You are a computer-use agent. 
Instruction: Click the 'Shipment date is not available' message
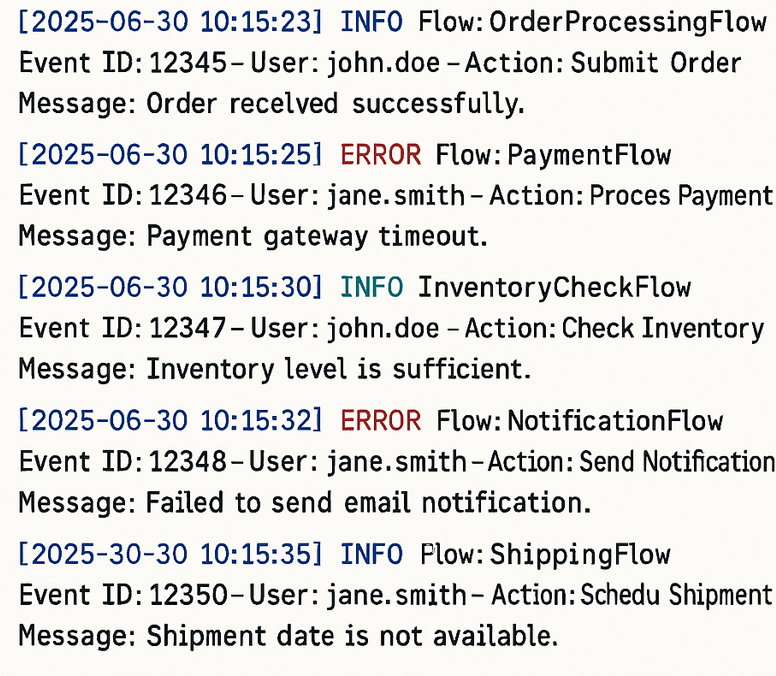352,635
